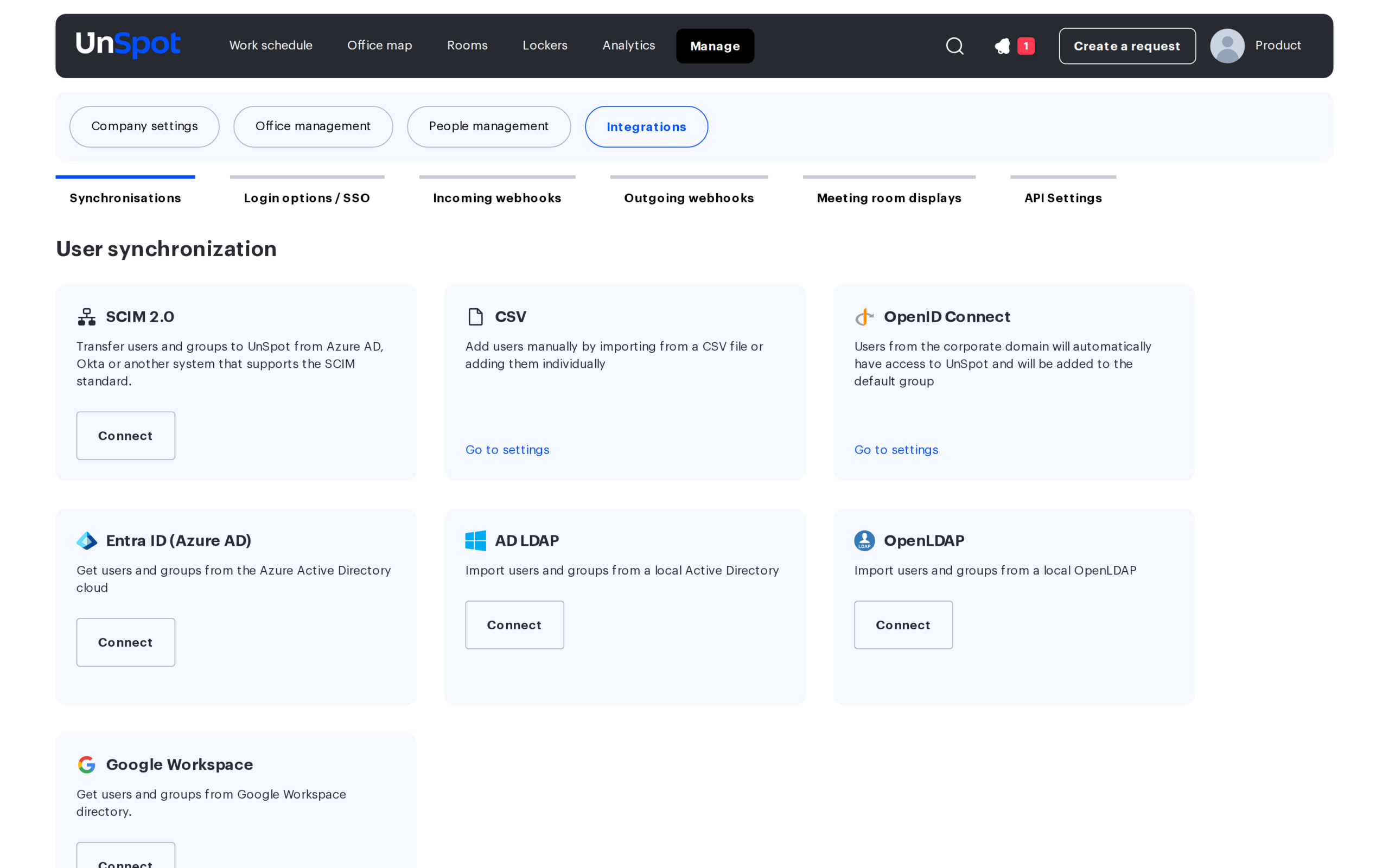The height and width of the screenshot is (868, 1389).
Task: Open Work schedule in the top navigation
Action: pos(271,46)
